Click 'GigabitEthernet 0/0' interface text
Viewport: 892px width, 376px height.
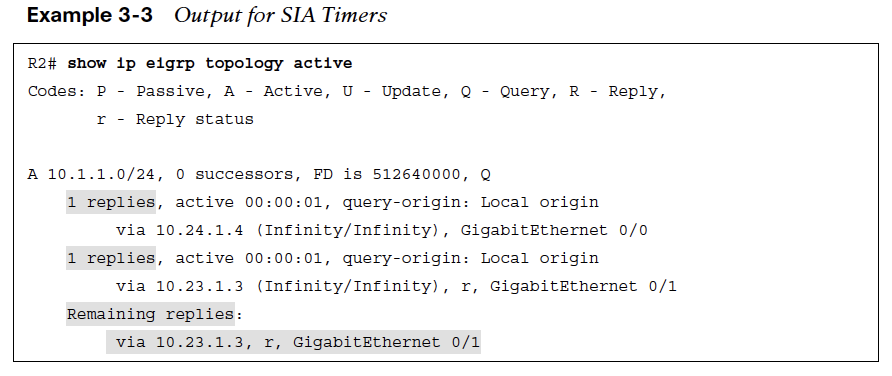pyautogui.click(x=554, y=230)
